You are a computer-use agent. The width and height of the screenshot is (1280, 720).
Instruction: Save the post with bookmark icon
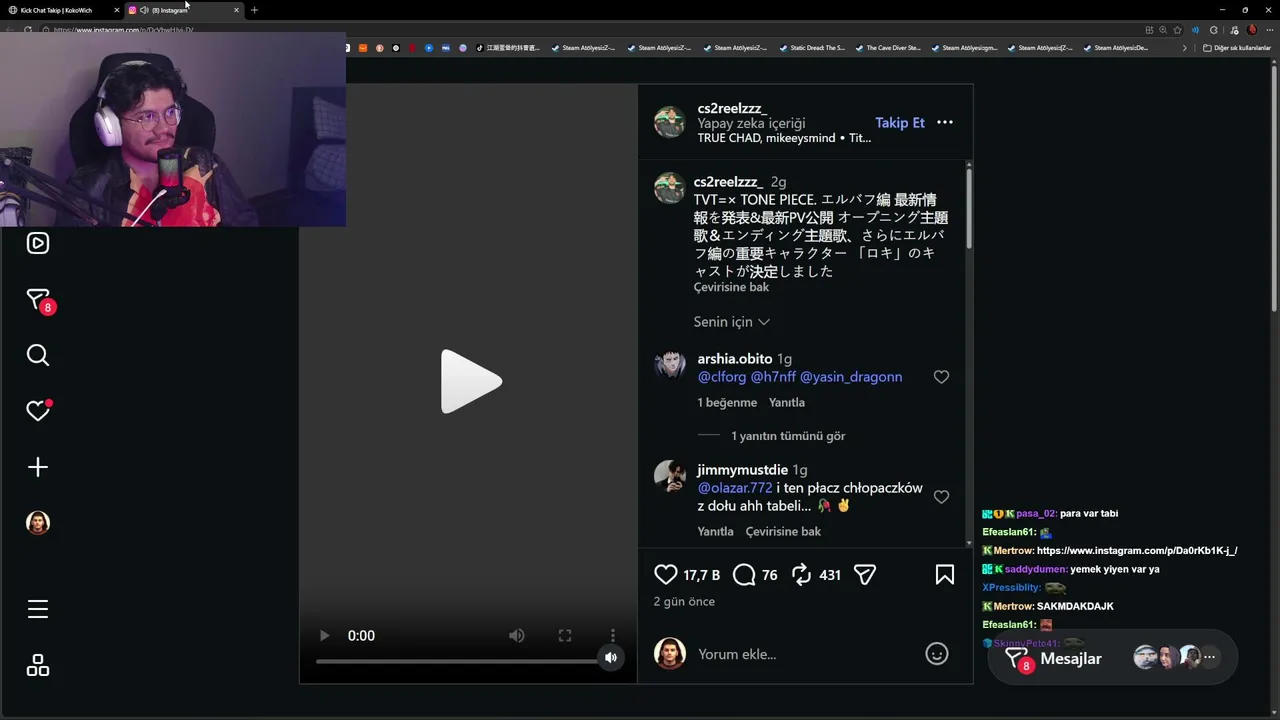[x=945, y=574]
